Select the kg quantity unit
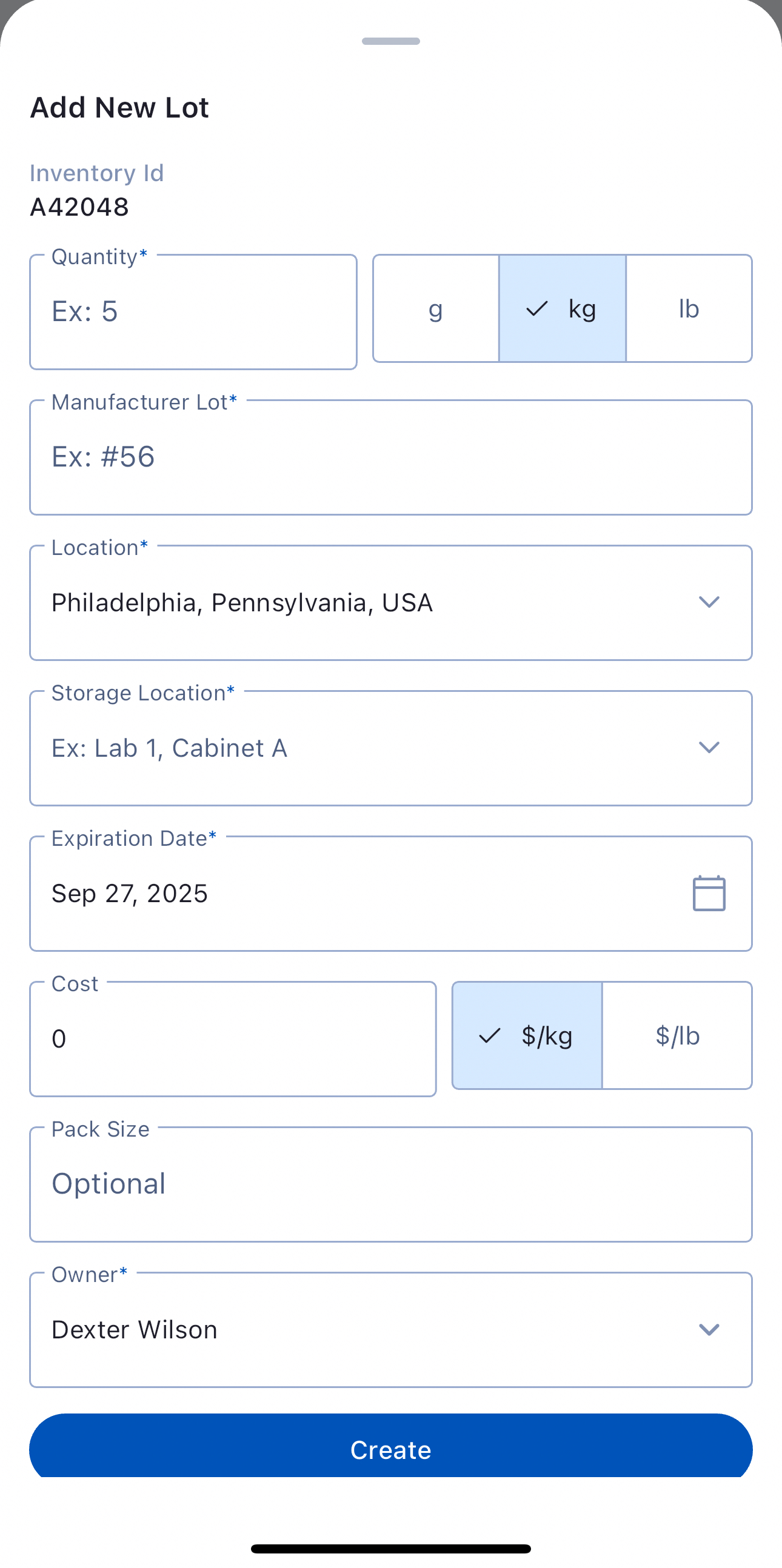The image size is (782, 1568). pyautogui.click(x=562, y=308)
